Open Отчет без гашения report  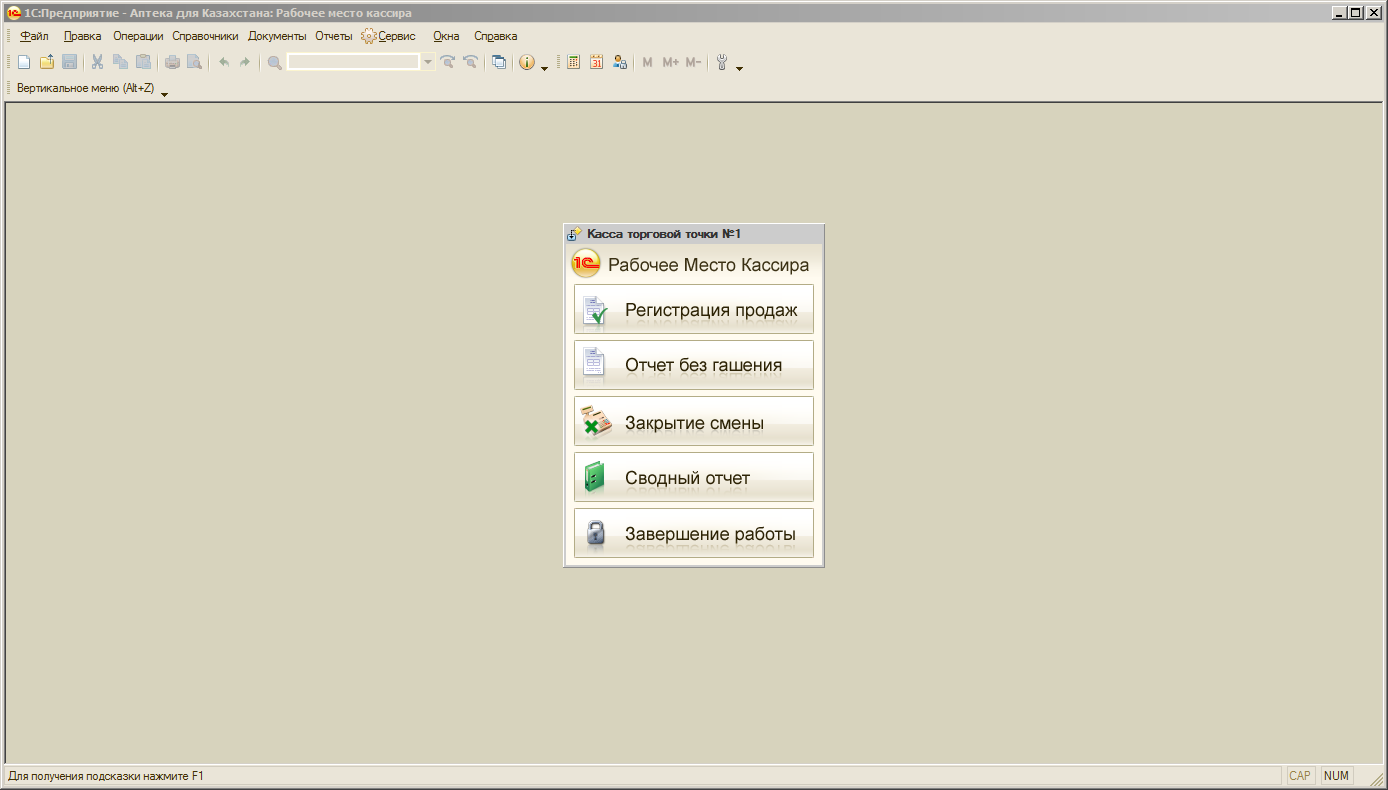coord(693,366)
